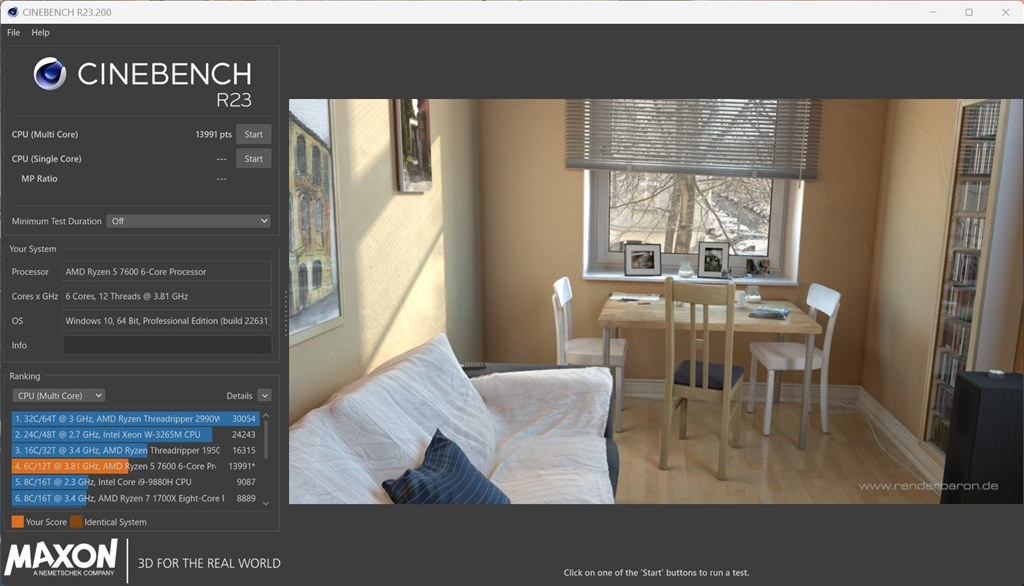Click the Cinebench title bar app icon

tap(12, 12)
